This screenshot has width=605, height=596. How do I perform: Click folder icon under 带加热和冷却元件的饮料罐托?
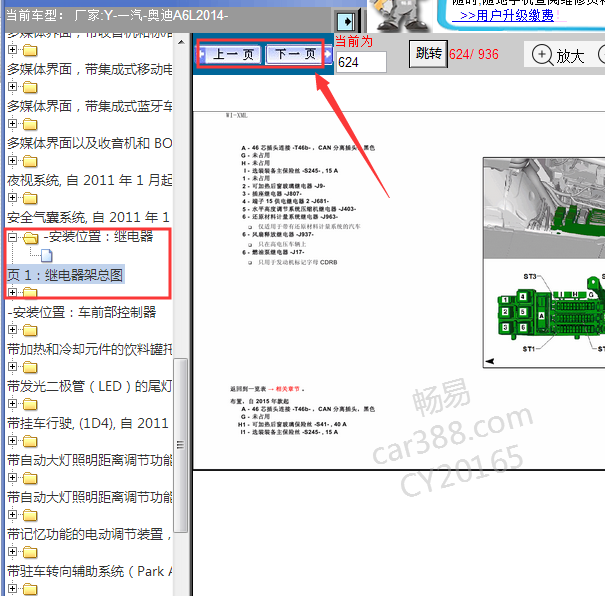tap(30, 367)
